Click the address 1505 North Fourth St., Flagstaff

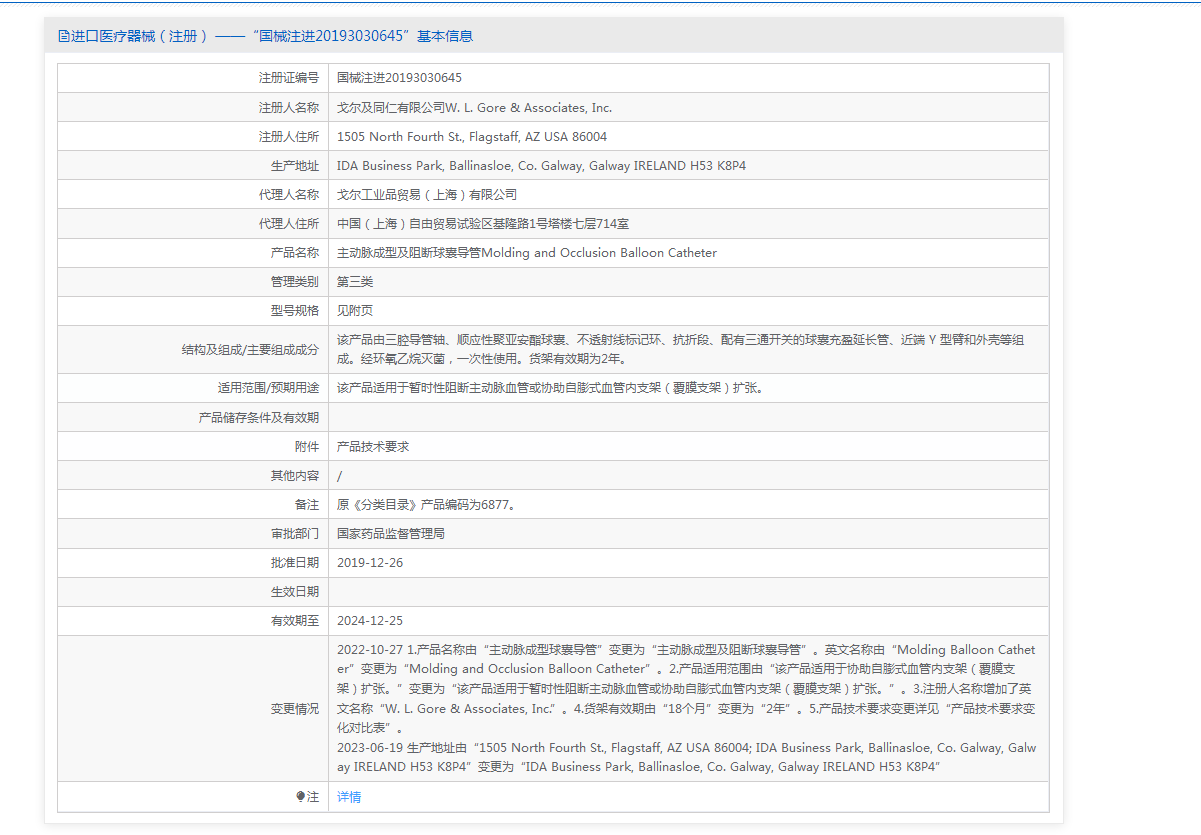tap(472, 136)
